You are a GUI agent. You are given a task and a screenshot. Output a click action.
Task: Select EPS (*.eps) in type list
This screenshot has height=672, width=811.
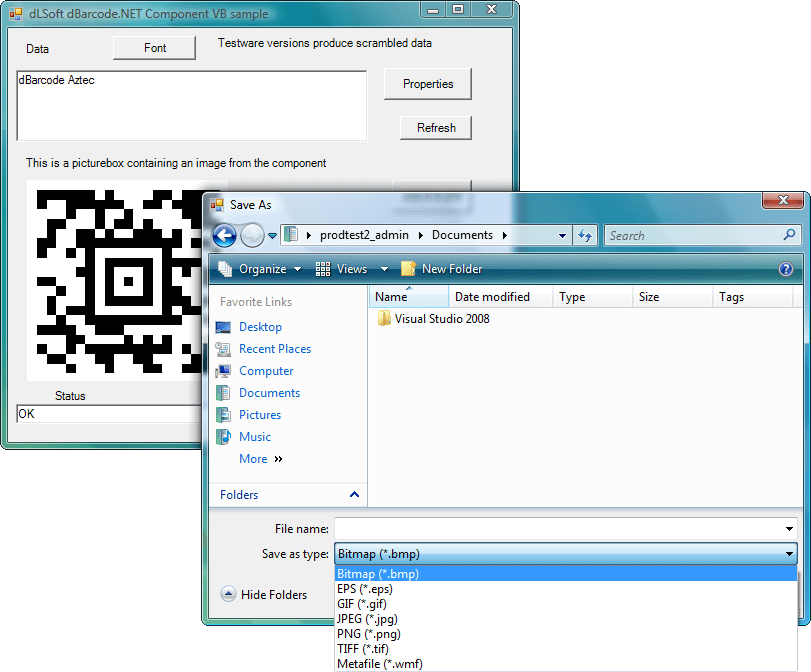click(x=565, y=589)
